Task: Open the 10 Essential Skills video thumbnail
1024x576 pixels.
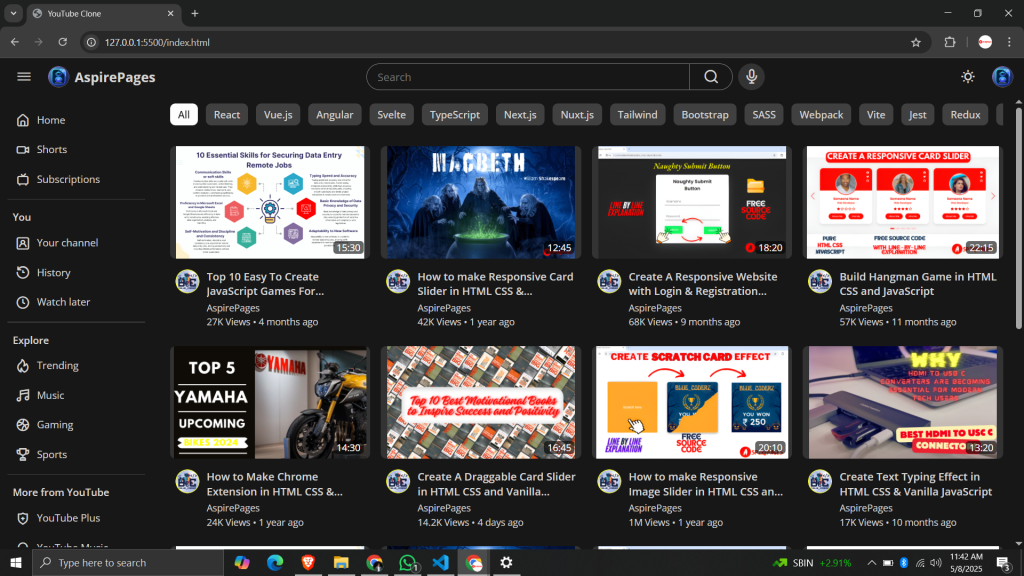Action: point(270,202)
